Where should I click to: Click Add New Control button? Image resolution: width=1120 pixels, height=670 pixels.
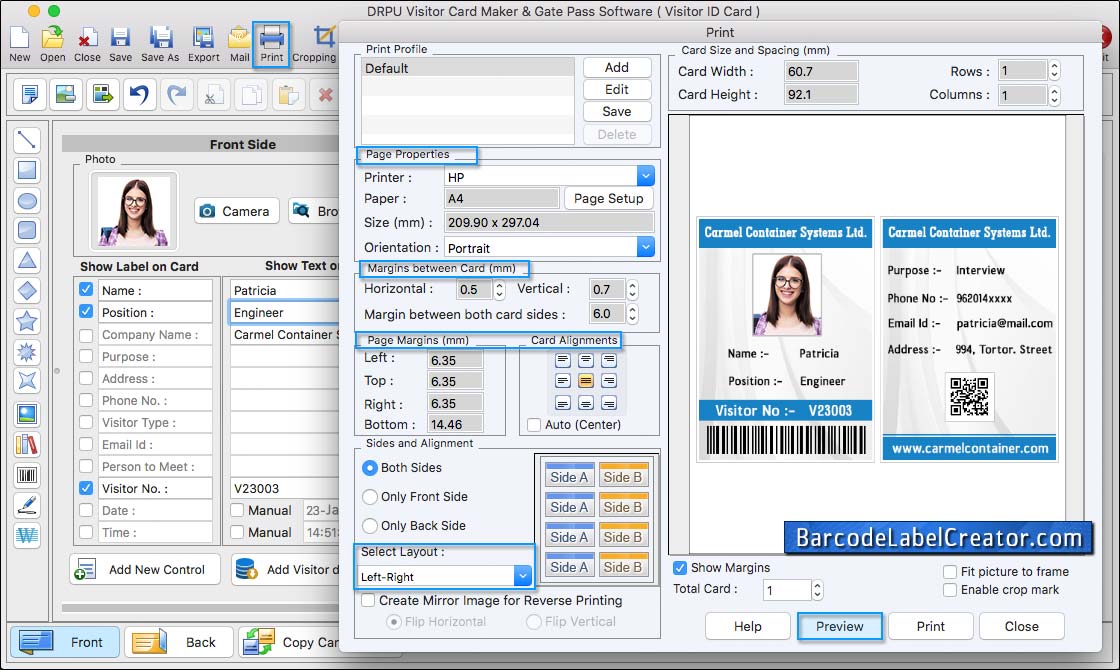click(145, 569)
